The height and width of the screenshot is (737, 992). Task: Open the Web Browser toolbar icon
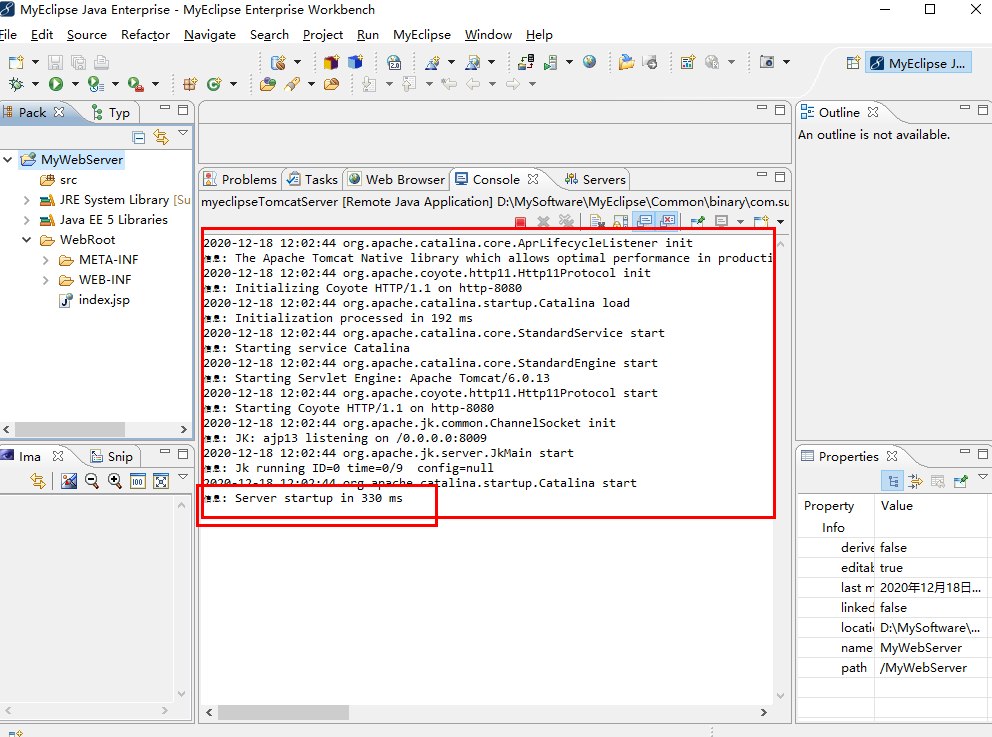[589, 61]
